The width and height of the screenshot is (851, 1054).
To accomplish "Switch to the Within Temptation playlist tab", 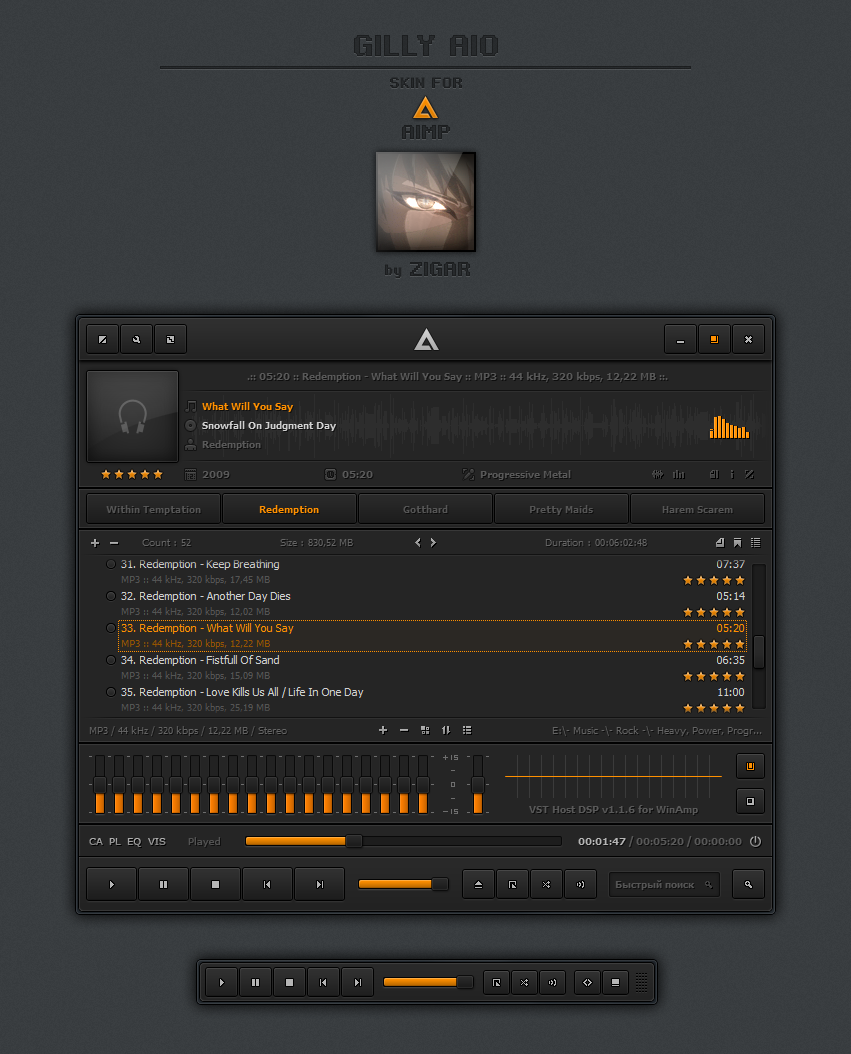I will [153, 510].
